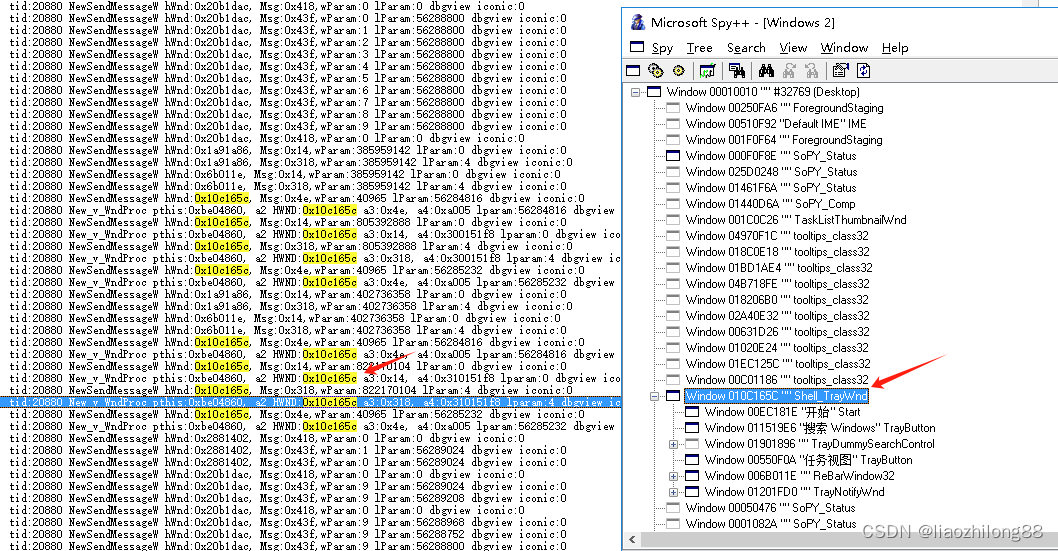The height and width of the screenshot is (551, 1058).
Task: Click the Spy++ app icon in title bar
Action: 638,22
